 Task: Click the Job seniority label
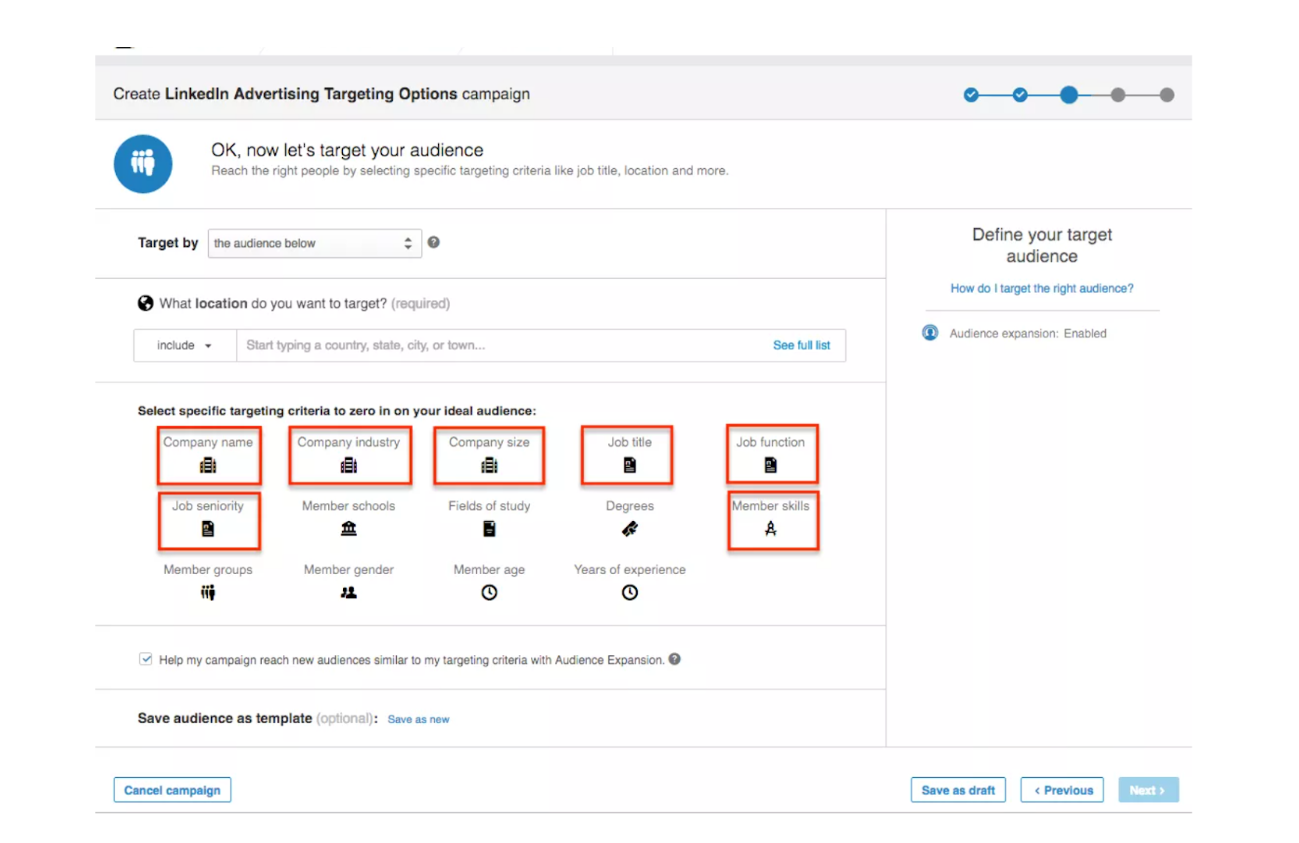point(208,506)
